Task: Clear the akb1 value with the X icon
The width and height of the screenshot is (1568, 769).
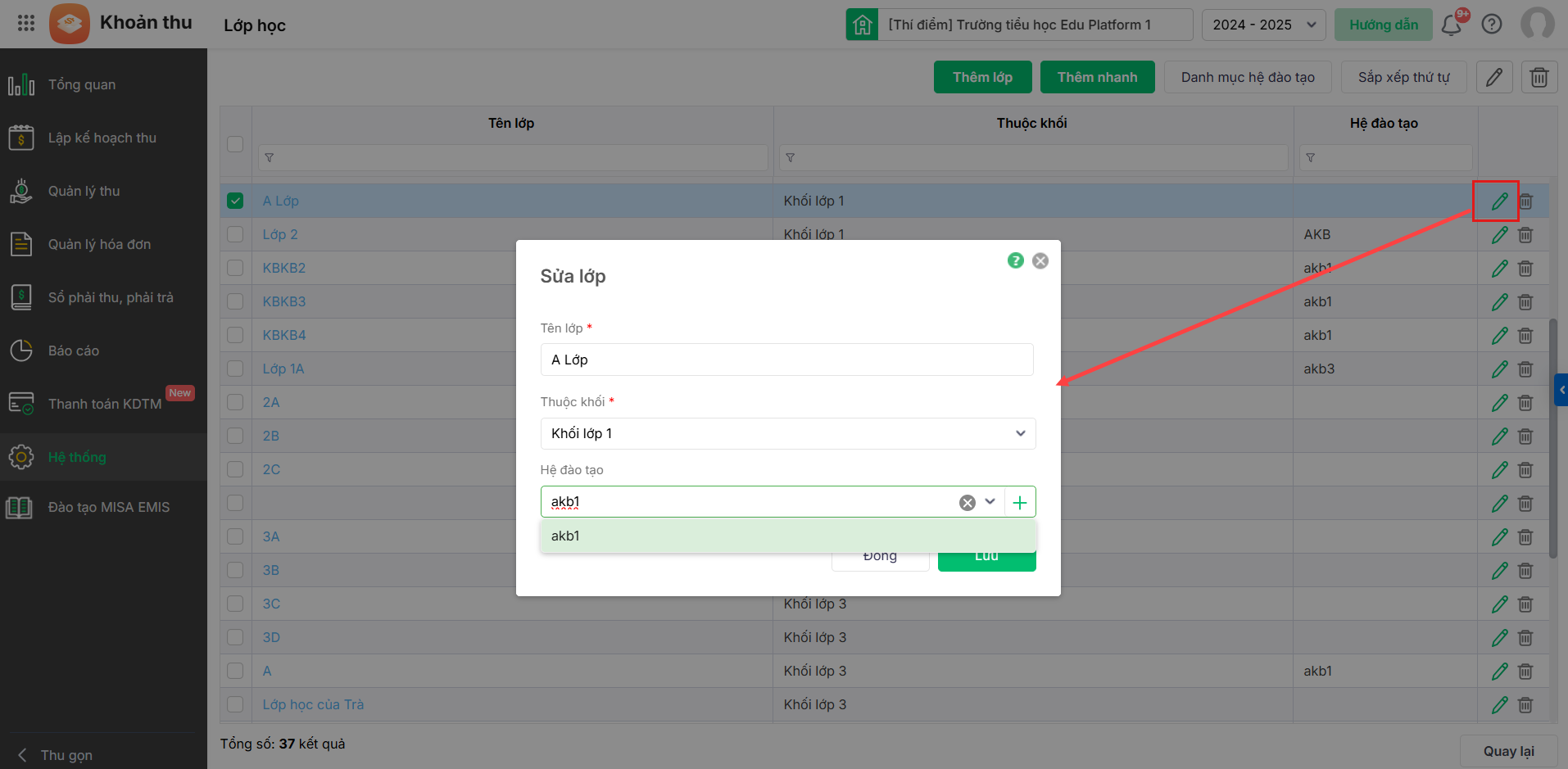Action: tap(968, 503)
